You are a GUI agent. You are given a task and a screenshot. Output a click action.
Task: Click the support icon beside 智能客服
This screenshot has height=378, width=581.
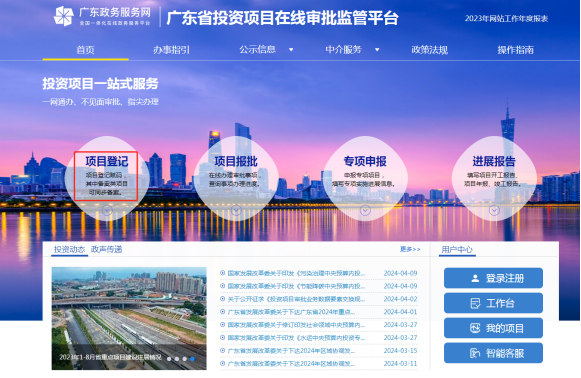click(475, 353)
